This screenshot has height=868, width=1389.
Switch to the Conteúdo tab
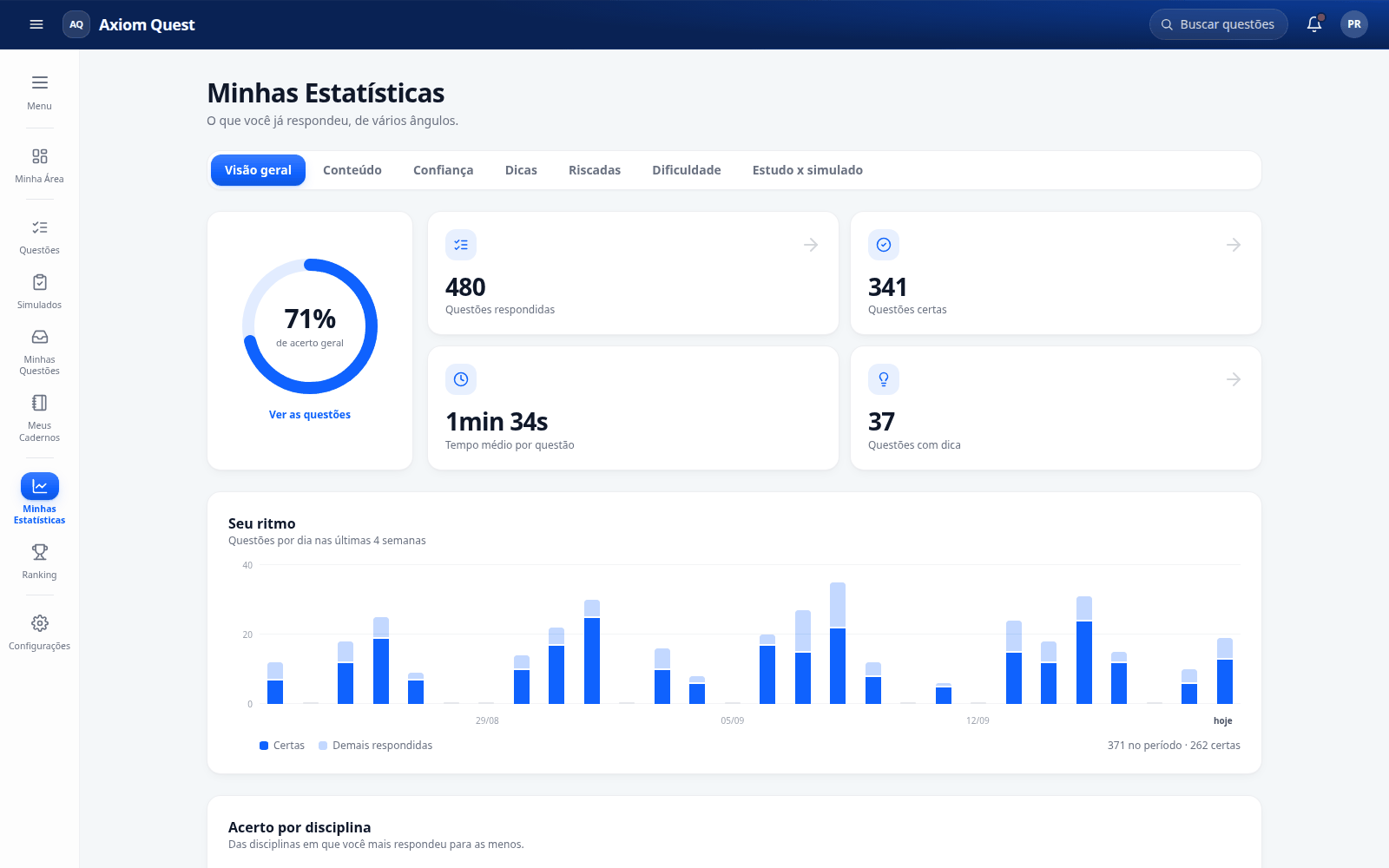352,170
